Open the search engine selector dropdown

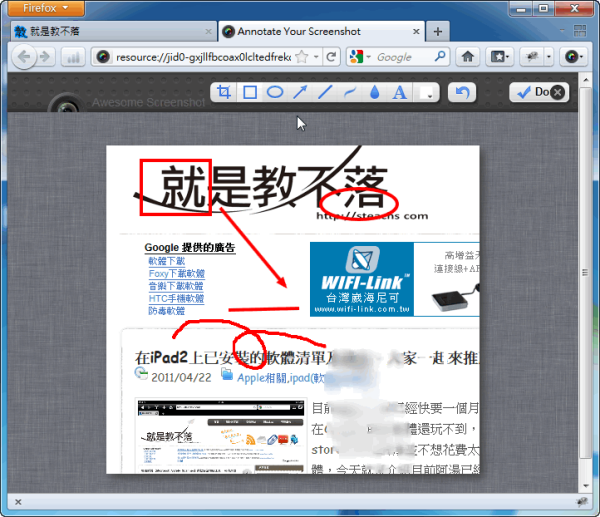click(x=360, y=57)
